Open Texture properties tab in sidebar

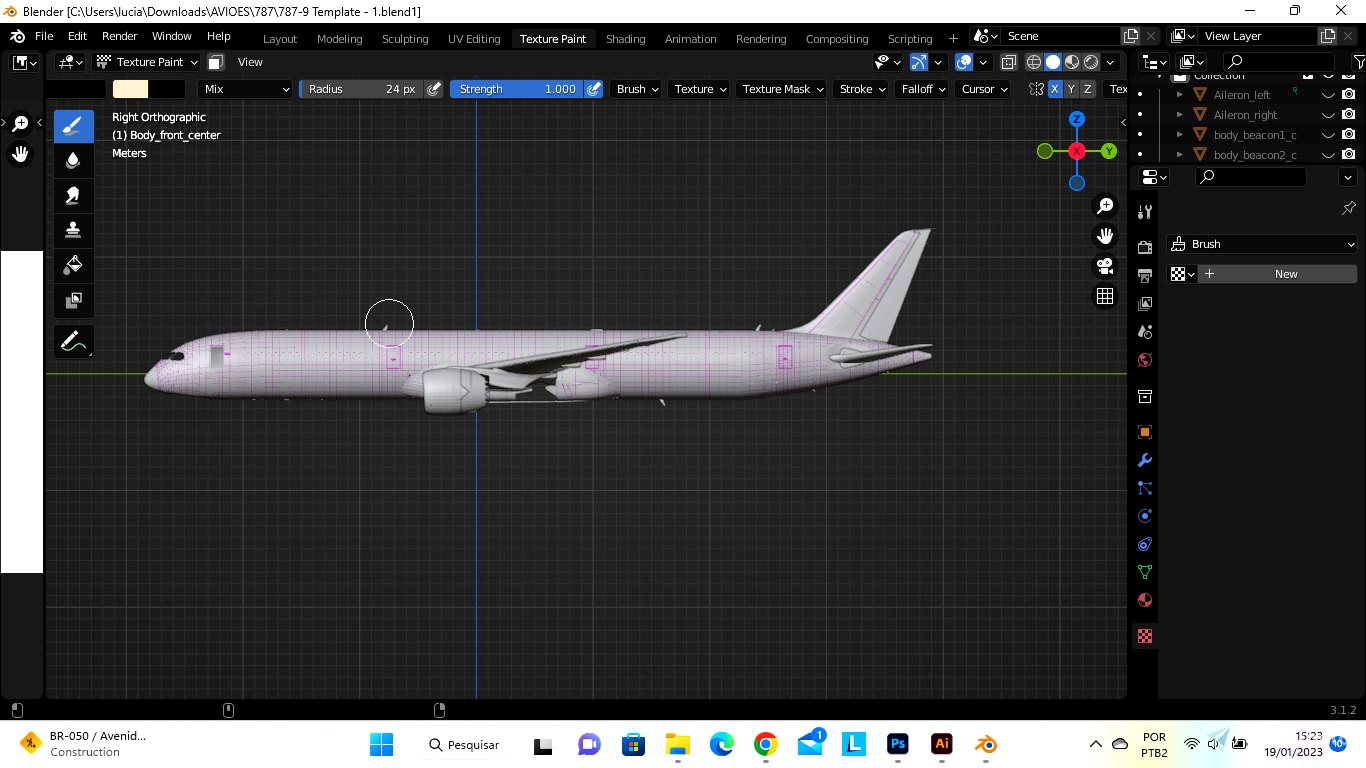pos(1145,636)
